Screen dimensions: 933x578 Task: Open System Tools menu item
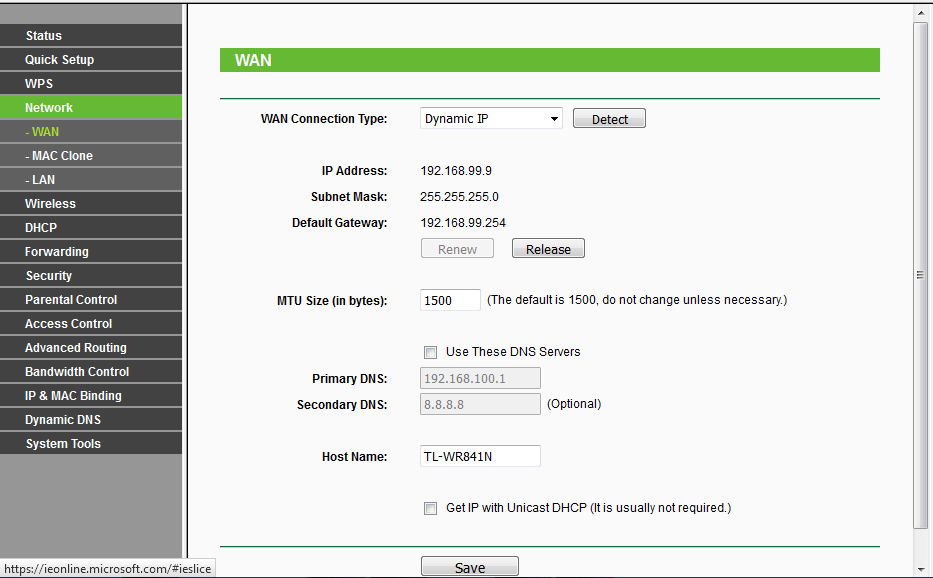click(91, 443)
